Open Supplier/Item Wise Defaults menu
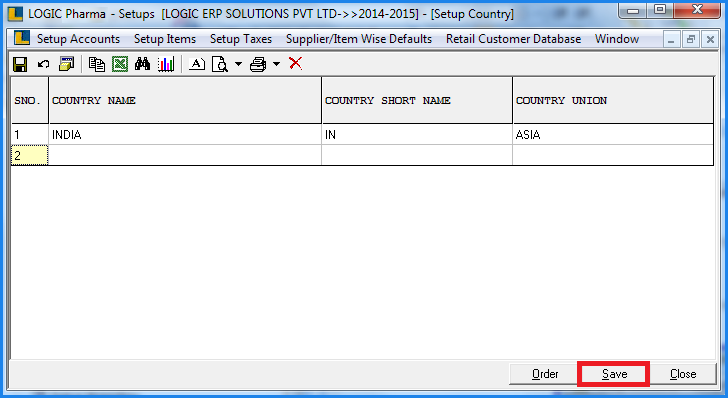Screen dimensions: 728x398 coord(359,39)
